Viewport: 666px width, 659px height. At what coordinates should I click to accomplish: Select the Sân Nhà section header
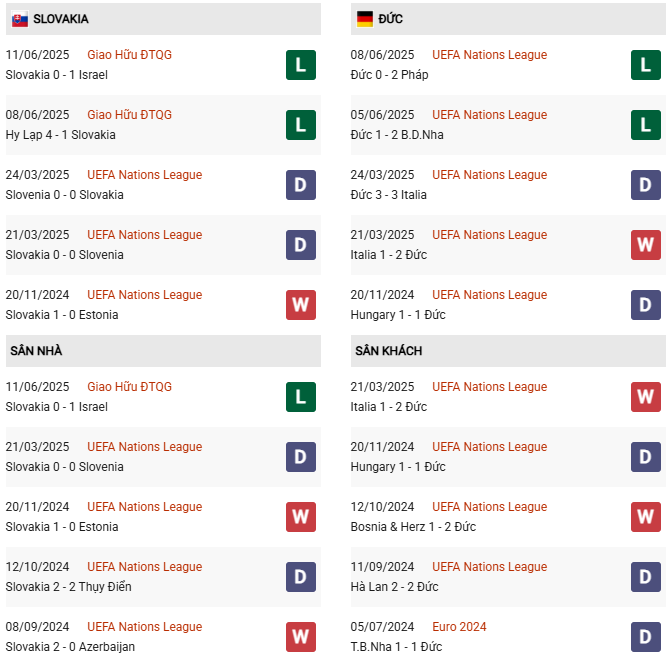coord(36,351)
